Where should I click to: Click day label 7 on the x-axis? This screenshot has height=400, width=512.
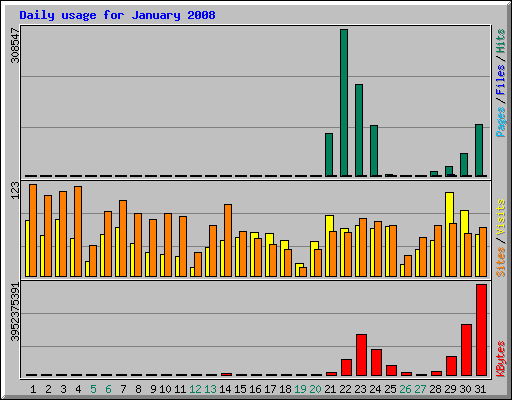123,389
